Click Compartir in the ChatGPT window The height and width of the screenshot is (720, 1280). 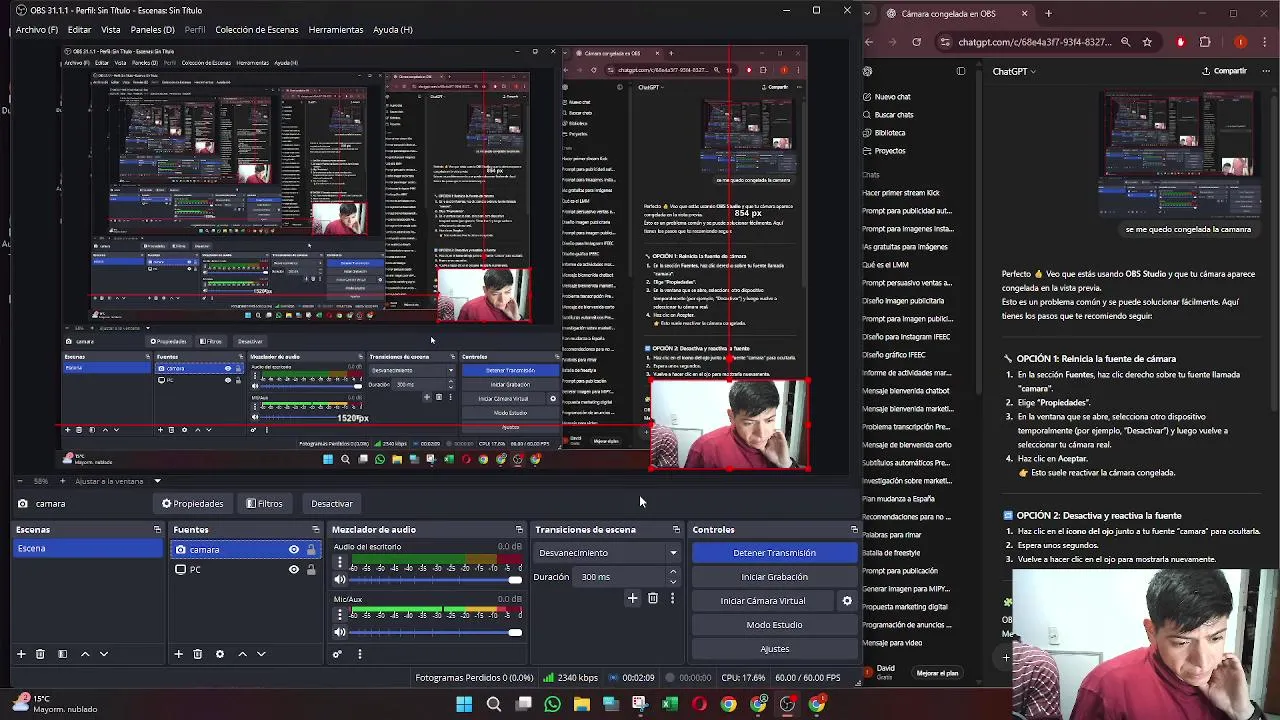[x=1224, y=71]
